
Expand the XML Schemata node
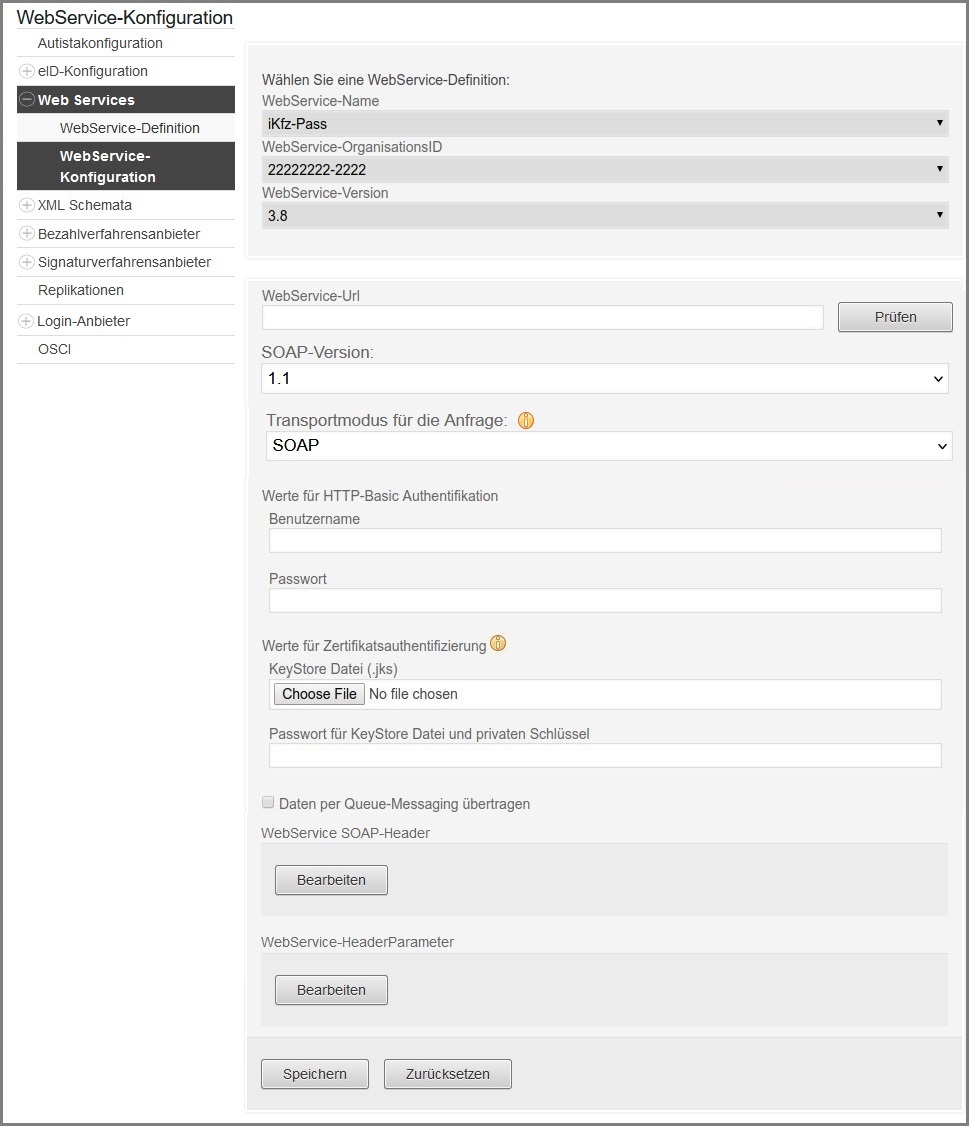27,206
